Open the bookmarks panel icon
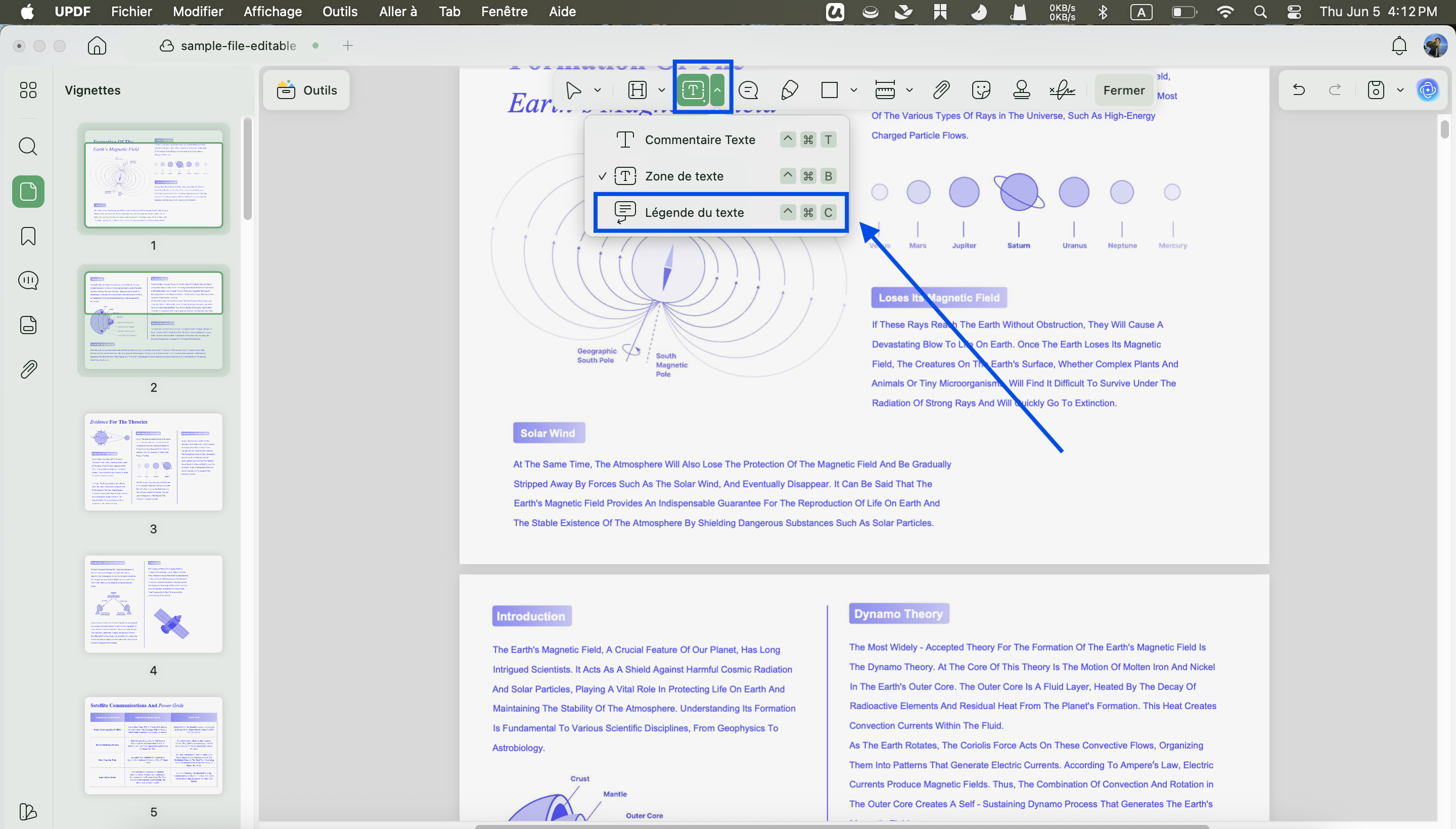1456x829 pixels. coord(28,236)
